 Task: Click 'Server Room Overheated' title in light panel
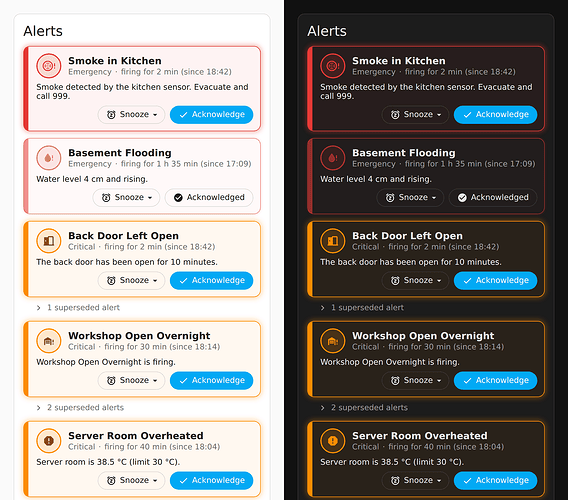[136, 436]
